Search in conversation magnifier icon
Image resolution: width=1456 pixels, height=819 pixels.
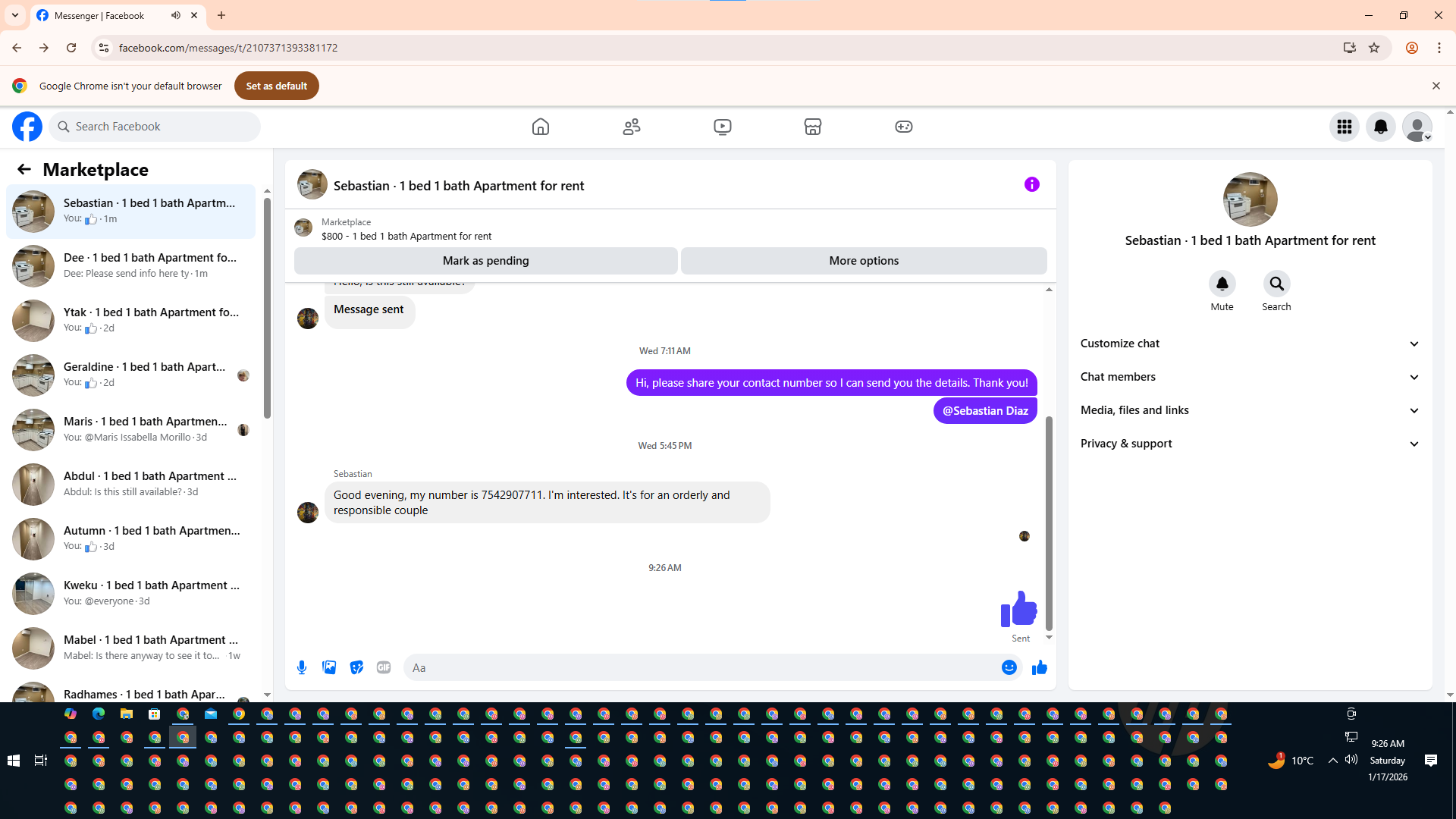click(x=1276, y=284)
